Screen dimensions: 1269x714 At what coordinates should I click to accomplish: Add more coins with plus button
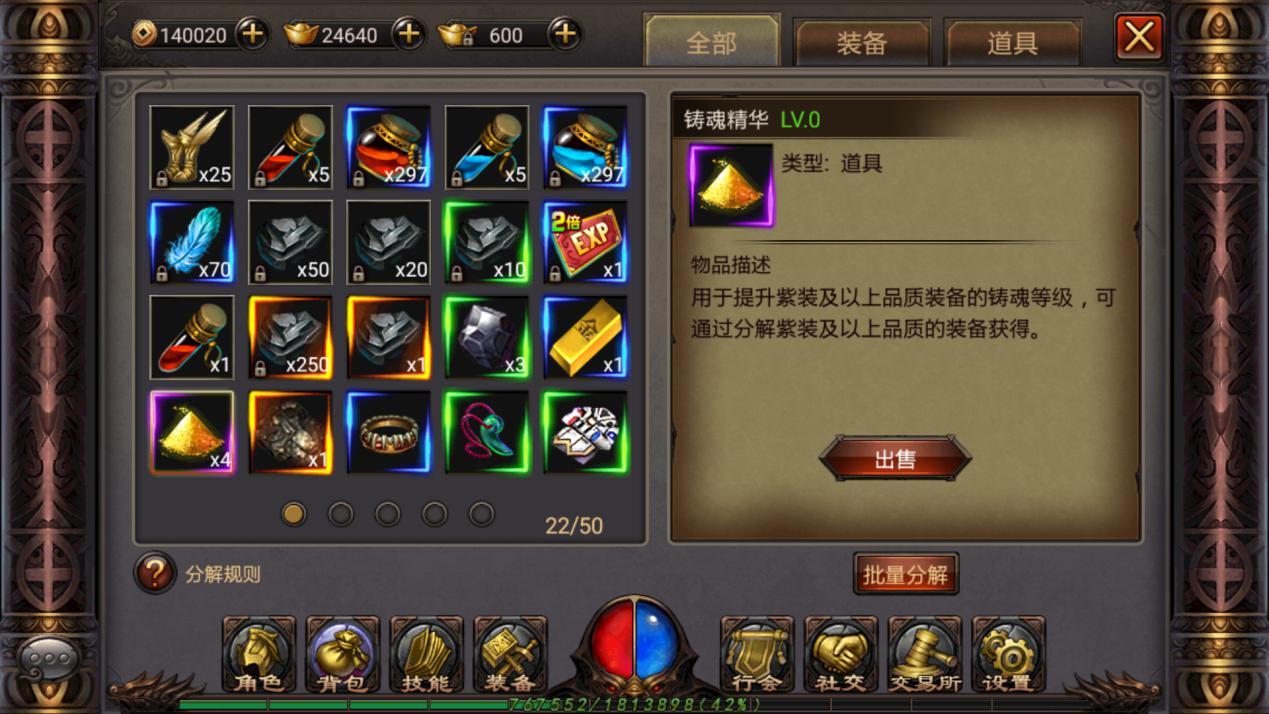tap(252, 34)
